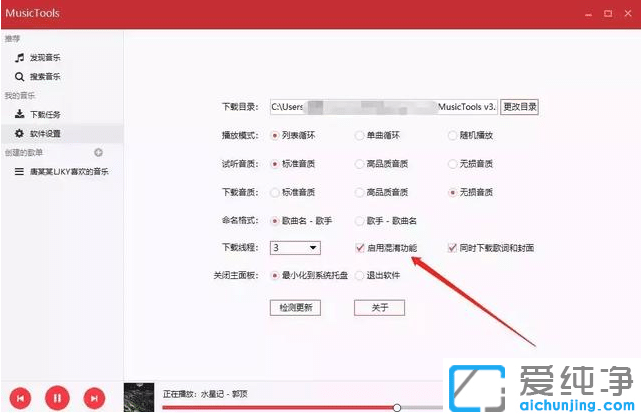Toggle the 启用混淆功能 checkbox
Image resolution: width=643 pixels, height=418 pixels.
pyautogui.click(x=360, y=248)
